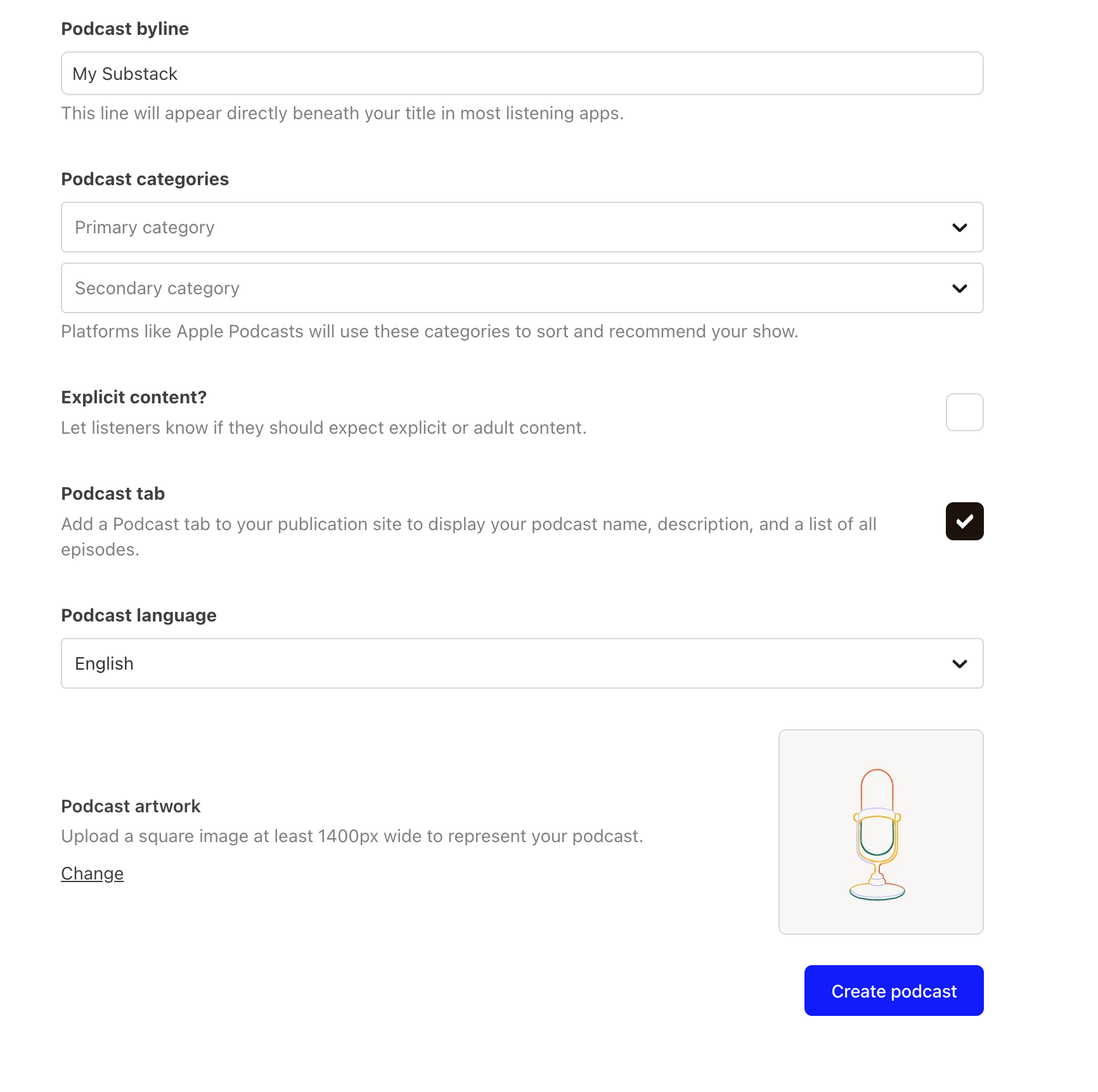Click the Change artwork link
The height and width of the screenshot is (1092, 1098).
pos(93,874)
